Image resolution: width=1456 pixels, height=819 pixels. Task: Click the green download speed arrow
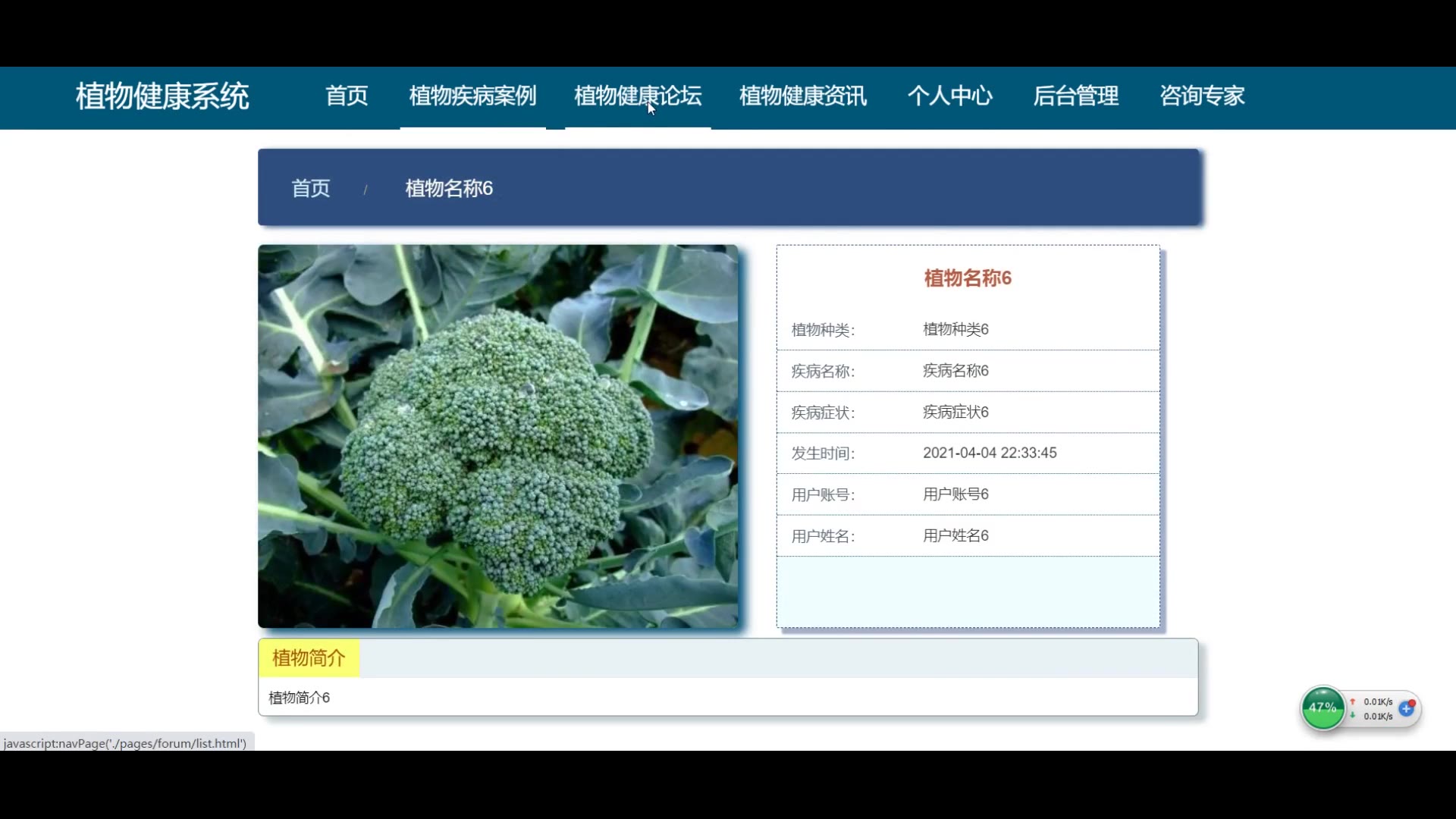(x=1352, y=716)
